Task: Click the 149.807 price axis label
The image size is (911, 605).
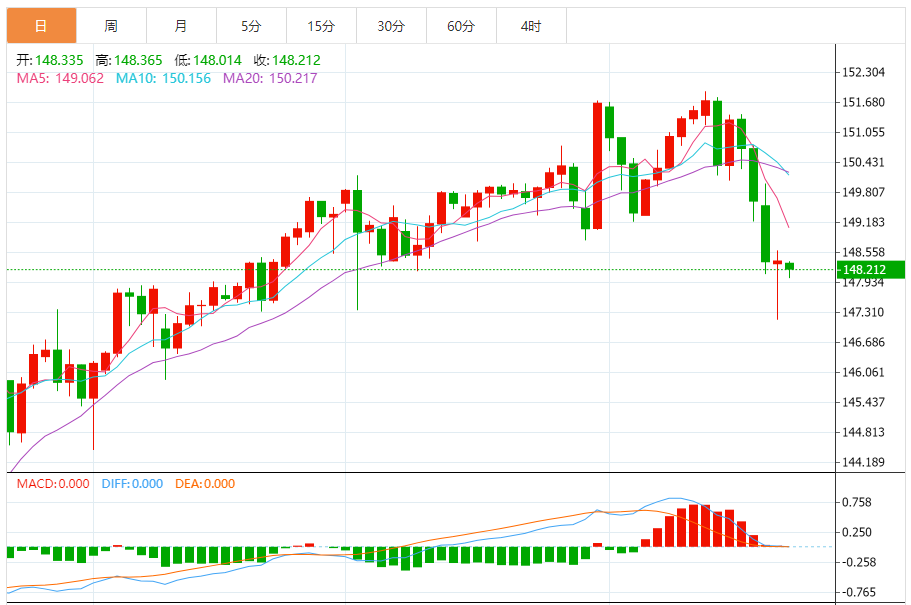Action: coord(863,192)
